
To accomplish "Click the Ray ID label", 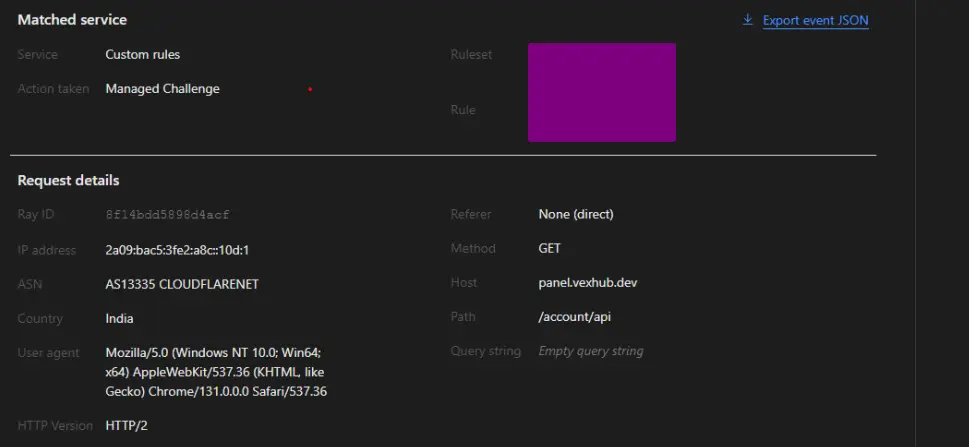I will coord(36,215).
